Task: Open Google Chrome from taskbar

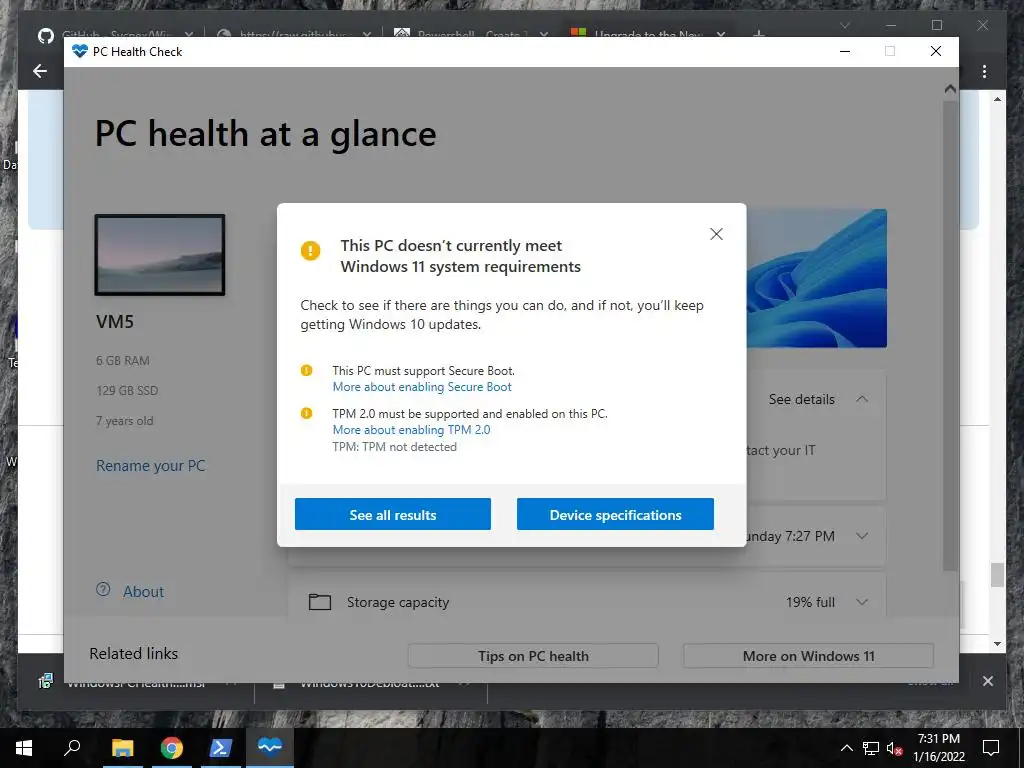Action: tap(172, 748)
